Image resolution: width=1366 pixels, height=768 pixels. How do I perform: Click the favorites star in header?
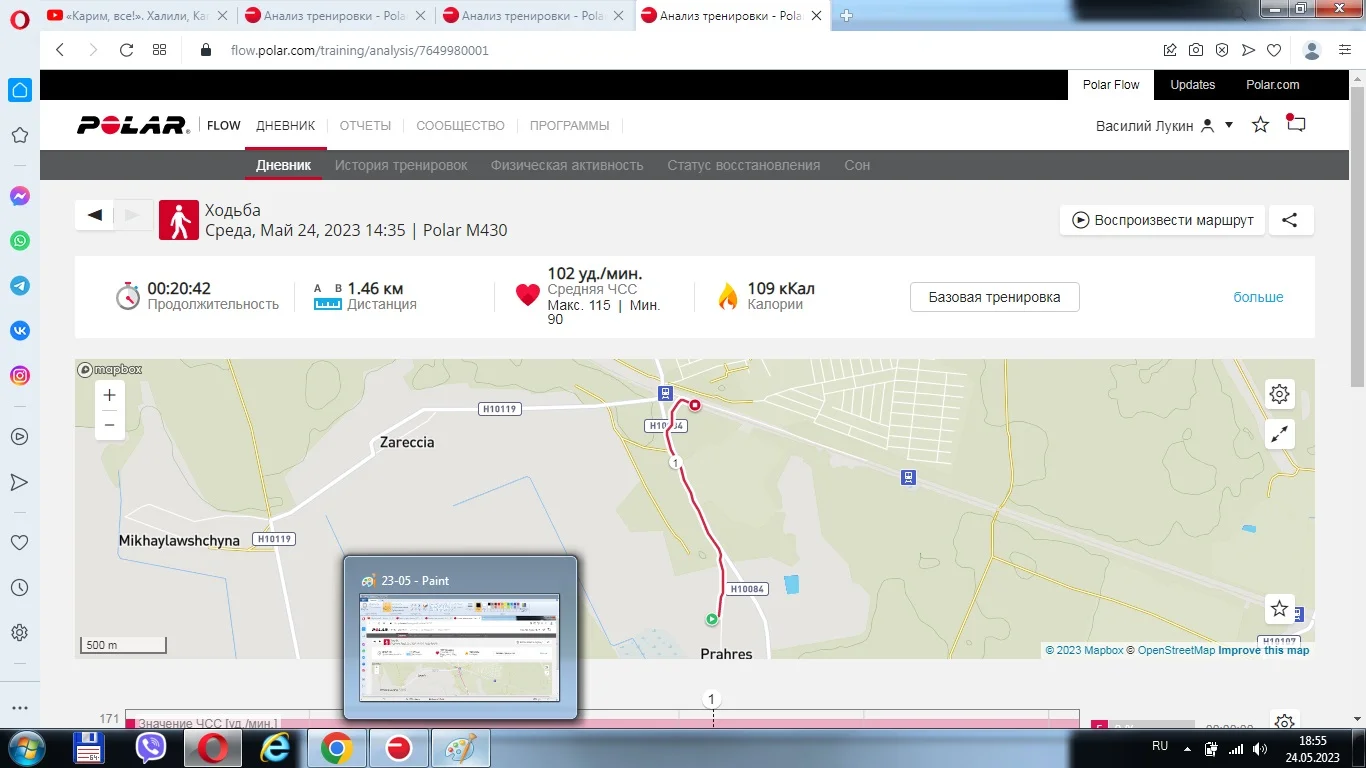(1260, 125)
